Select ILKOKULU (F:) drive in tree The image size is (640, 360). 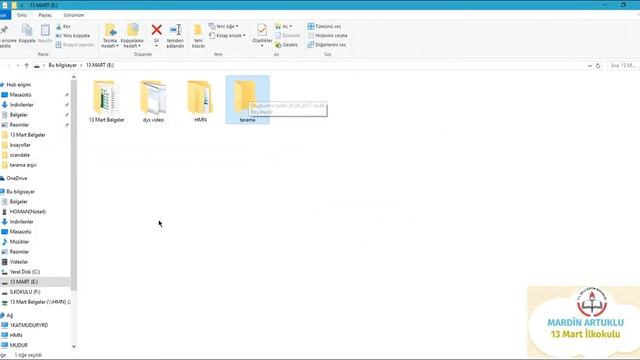(x=24, y=292)
